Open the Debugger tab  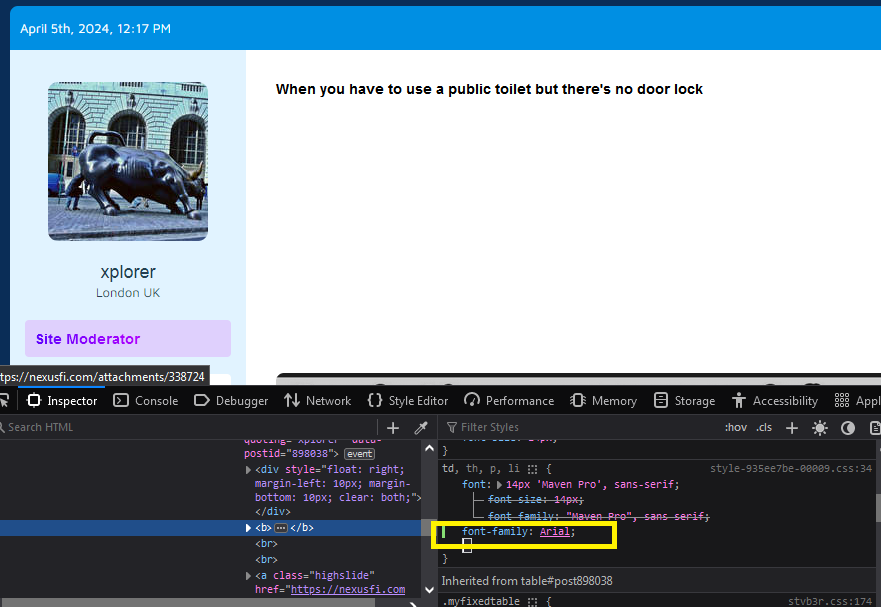coord(231,400)
